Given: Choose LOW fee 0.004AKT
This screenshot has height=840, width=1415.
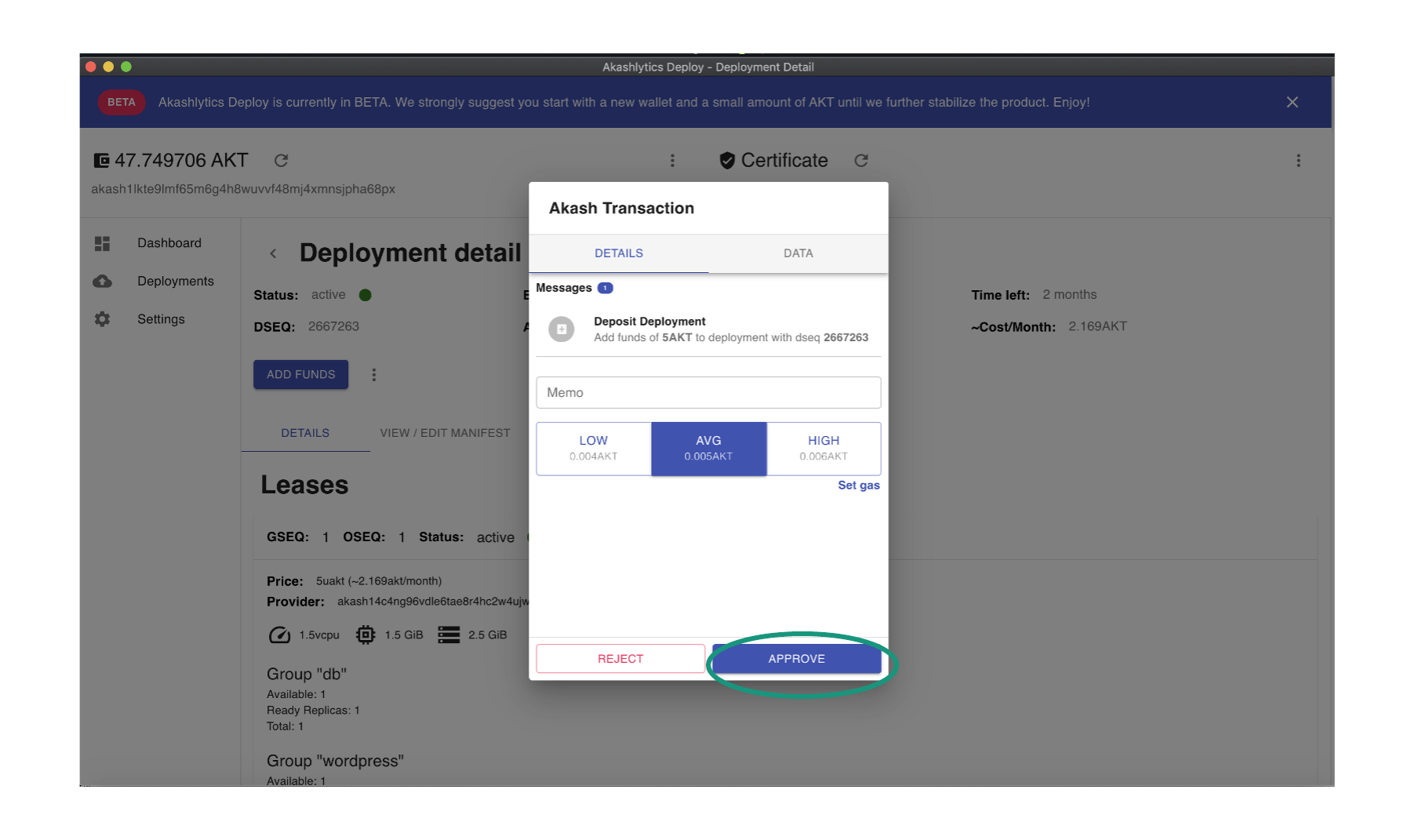Looking at the screenshot, I should [594, 449].
